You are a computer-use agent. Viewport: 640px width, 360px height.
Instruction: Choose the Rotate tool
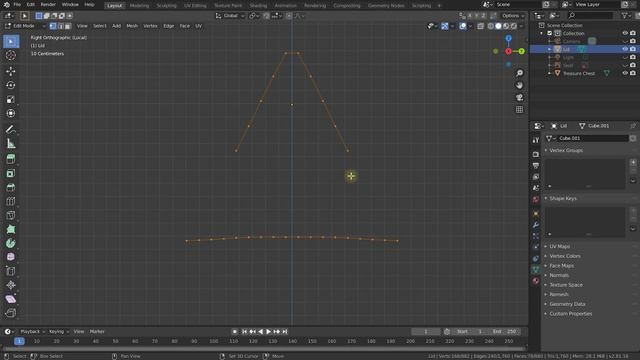11,85
